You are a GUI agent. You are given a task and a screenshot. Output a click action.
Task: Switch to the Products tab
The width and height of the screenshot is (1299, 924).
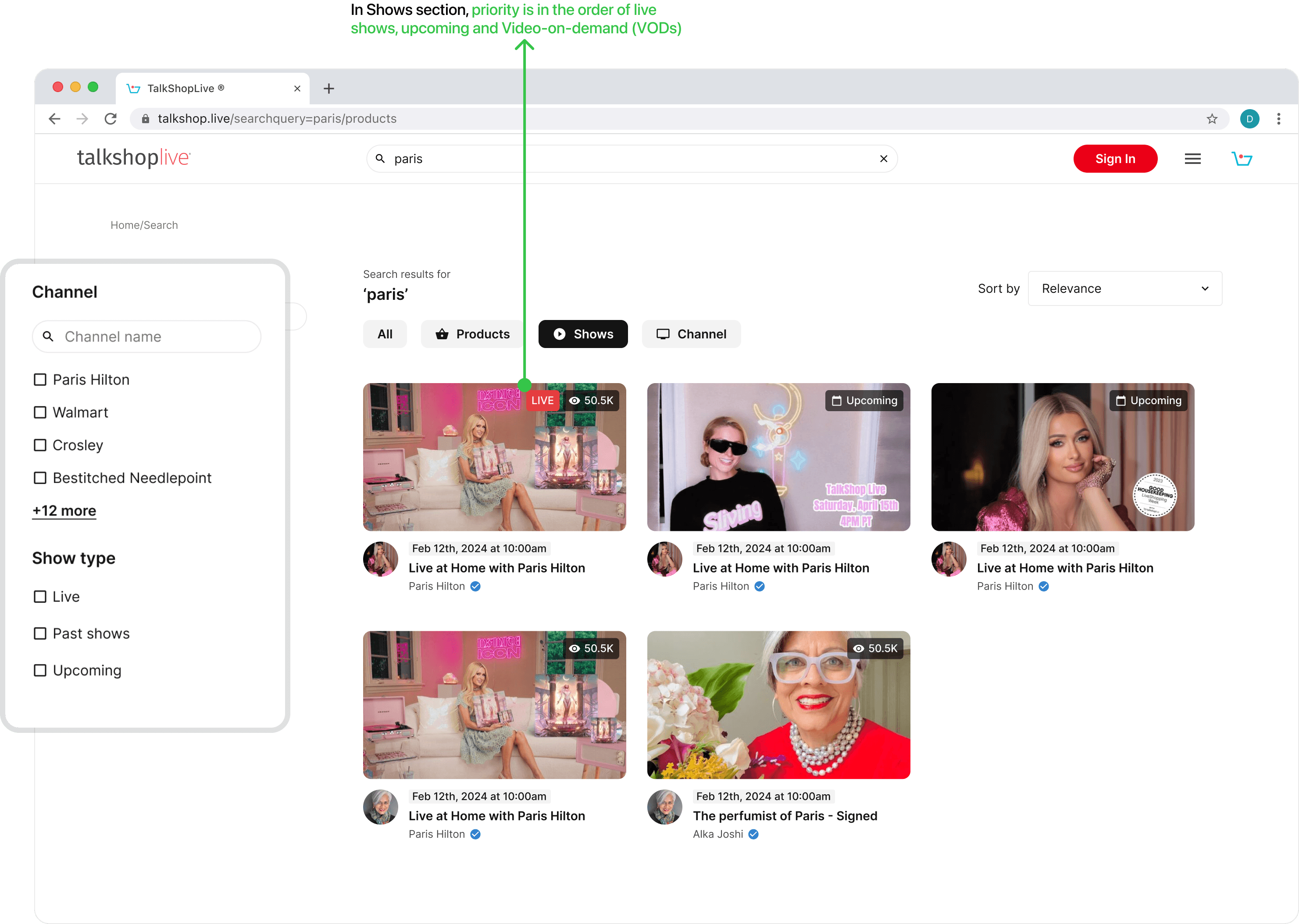(472, 334)
